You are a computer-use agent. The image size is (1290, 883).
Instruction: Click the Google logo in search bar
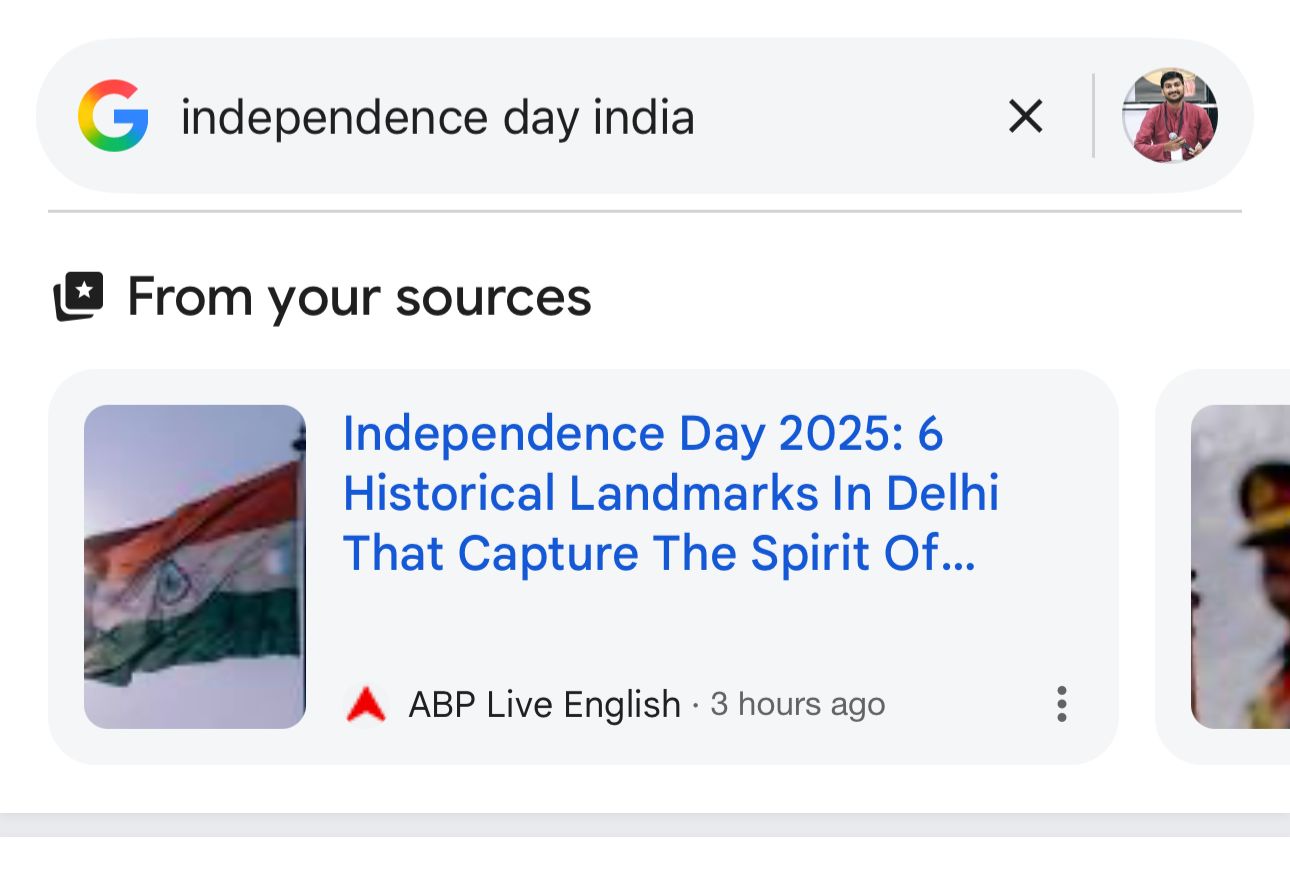tap(113, 116)
